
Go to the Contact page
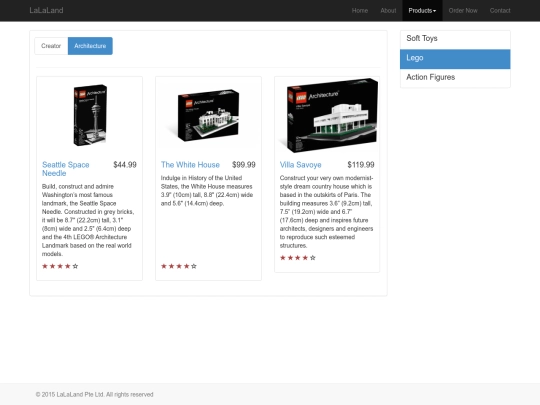[x=500, y=10]
